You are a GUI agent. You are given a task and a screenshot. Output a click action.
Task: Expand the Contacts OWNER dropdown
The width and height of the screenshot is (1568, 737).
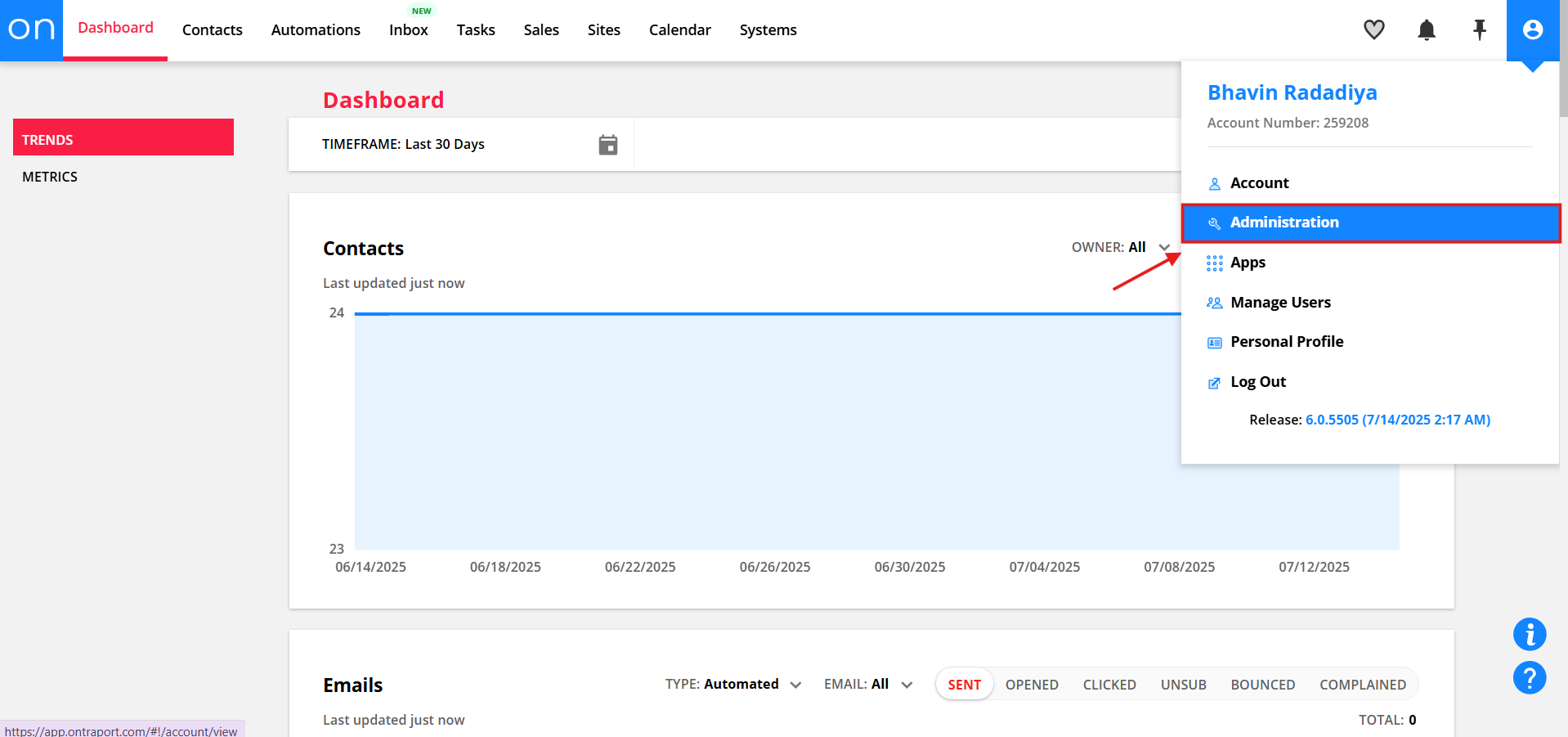(1121, 247)
